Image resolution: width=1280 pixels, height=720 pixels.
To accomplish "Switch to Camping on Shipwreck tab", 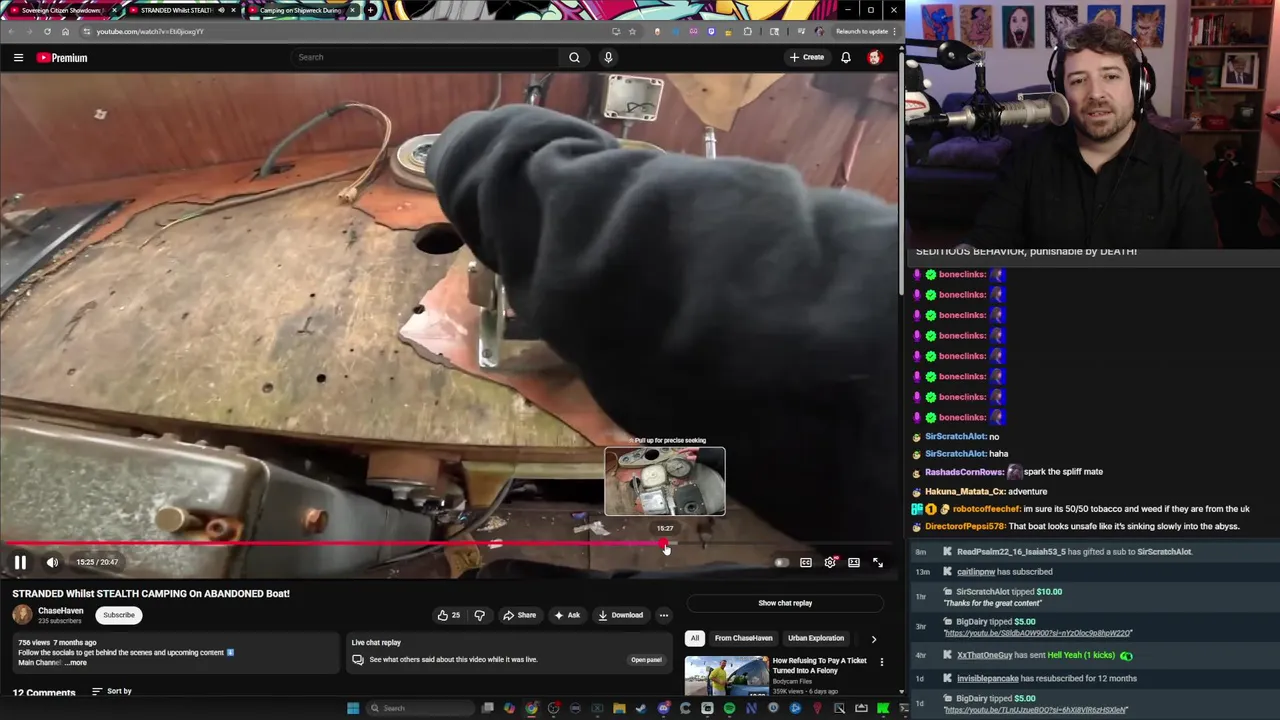I will pos(298,10).
